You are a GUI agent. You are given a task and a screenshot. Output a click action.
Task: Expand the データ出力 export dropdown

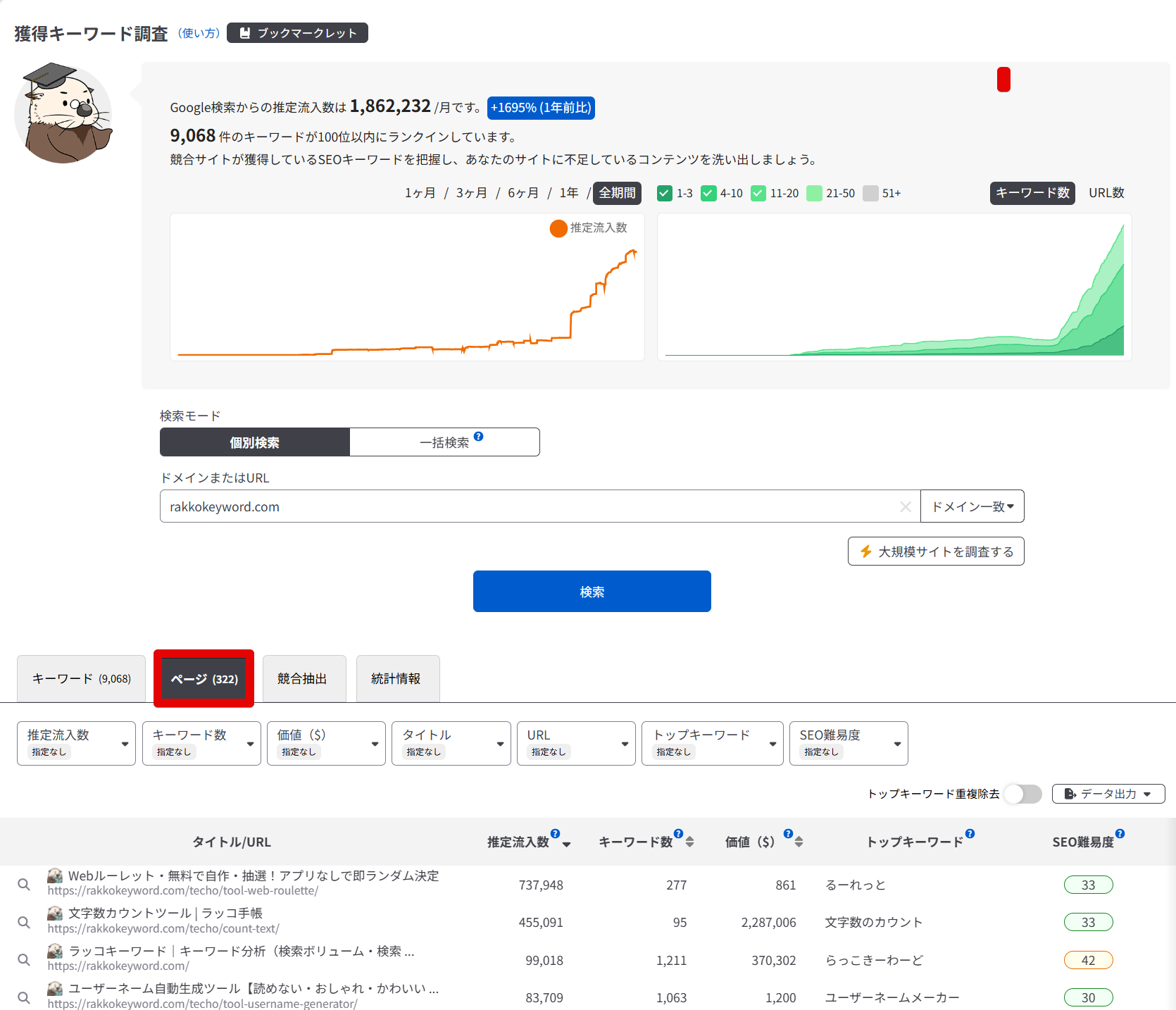pos(1108,794)
